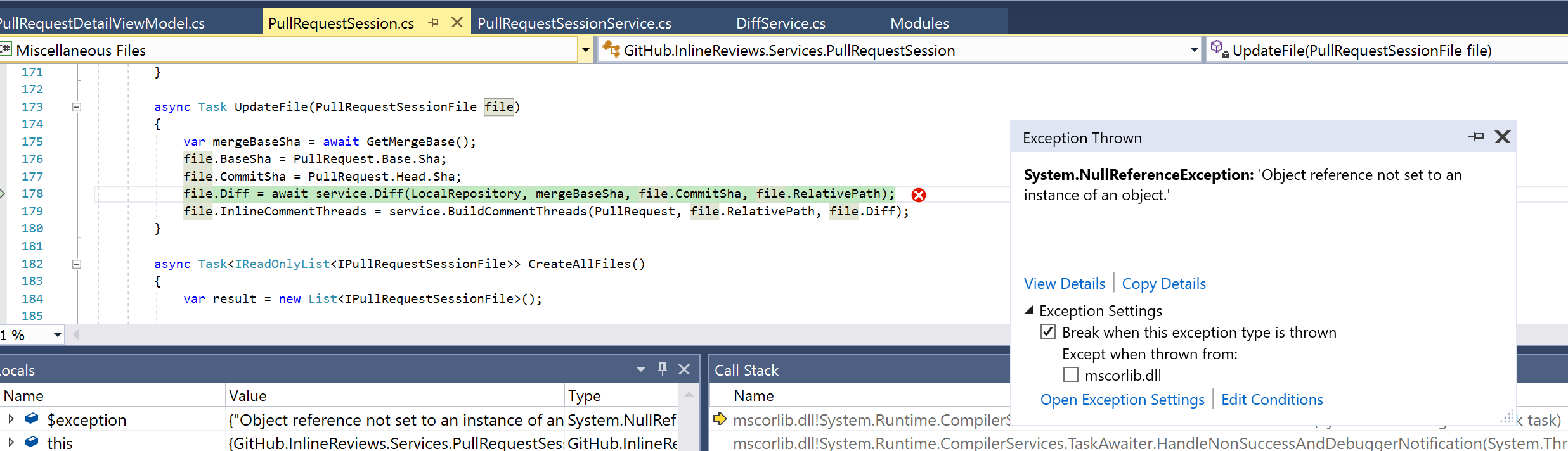The height and width of the screenshot is (451, 1568).
Task: Click the class icon beside GitHub.InlineReviews.Services.PullRequestSession
Action: click(x=611, y=49)
